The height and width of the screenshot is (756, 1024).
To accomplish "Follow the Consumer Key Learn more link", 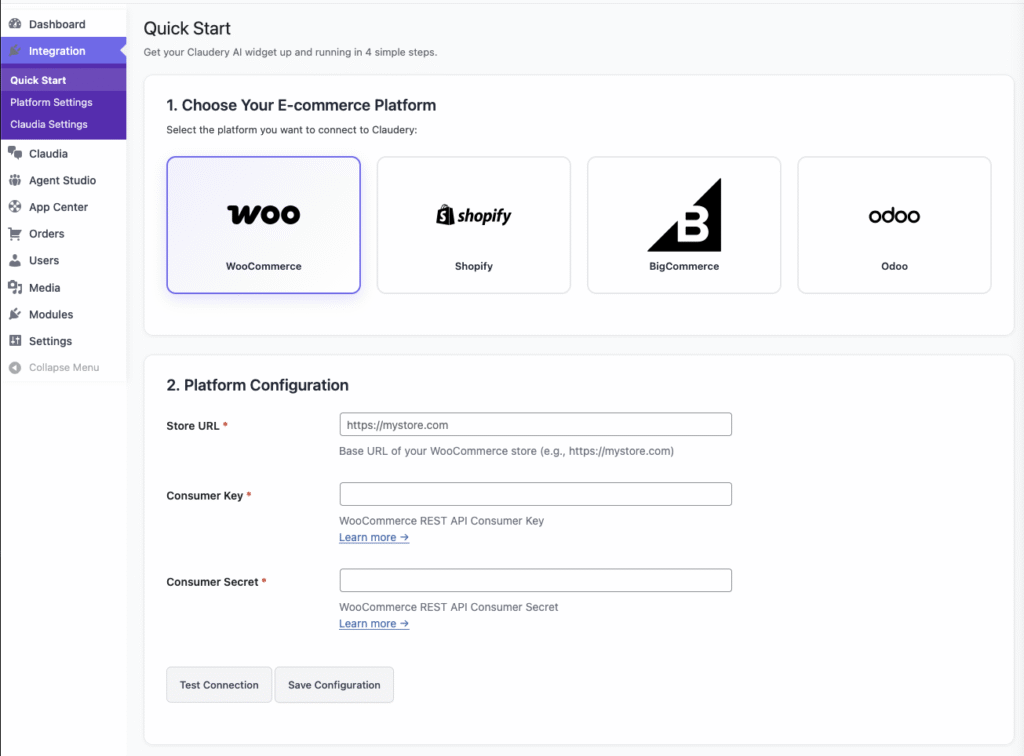I will (374, 537).
